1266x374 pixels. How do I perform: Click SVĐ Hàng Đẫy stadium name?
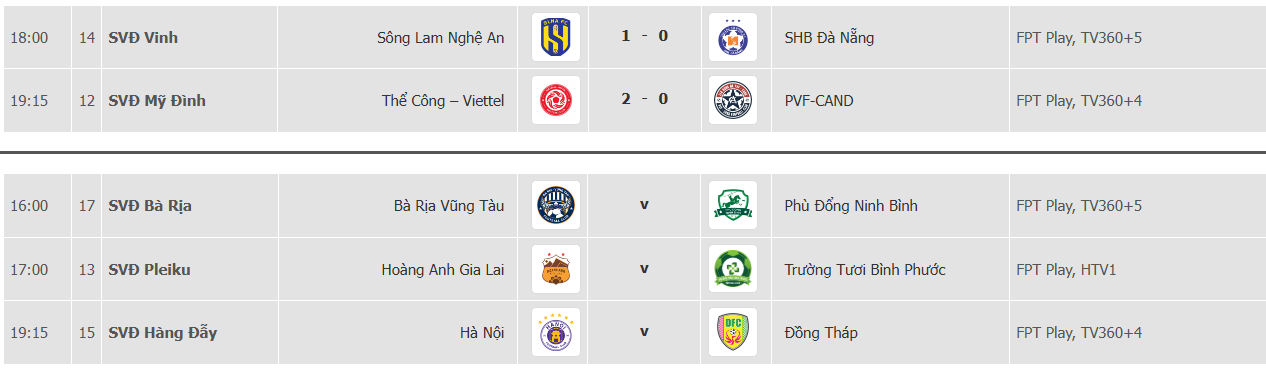162,333
